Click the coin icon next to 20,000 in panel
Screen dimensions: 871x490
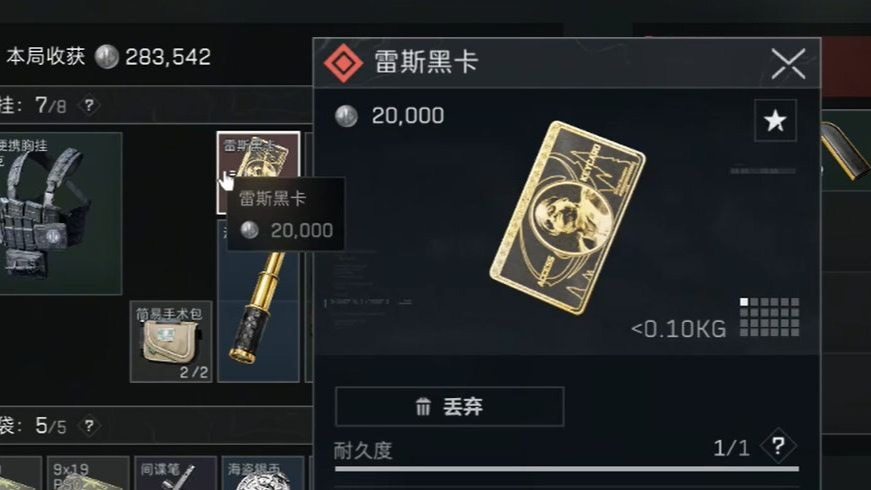click(346, 116)
